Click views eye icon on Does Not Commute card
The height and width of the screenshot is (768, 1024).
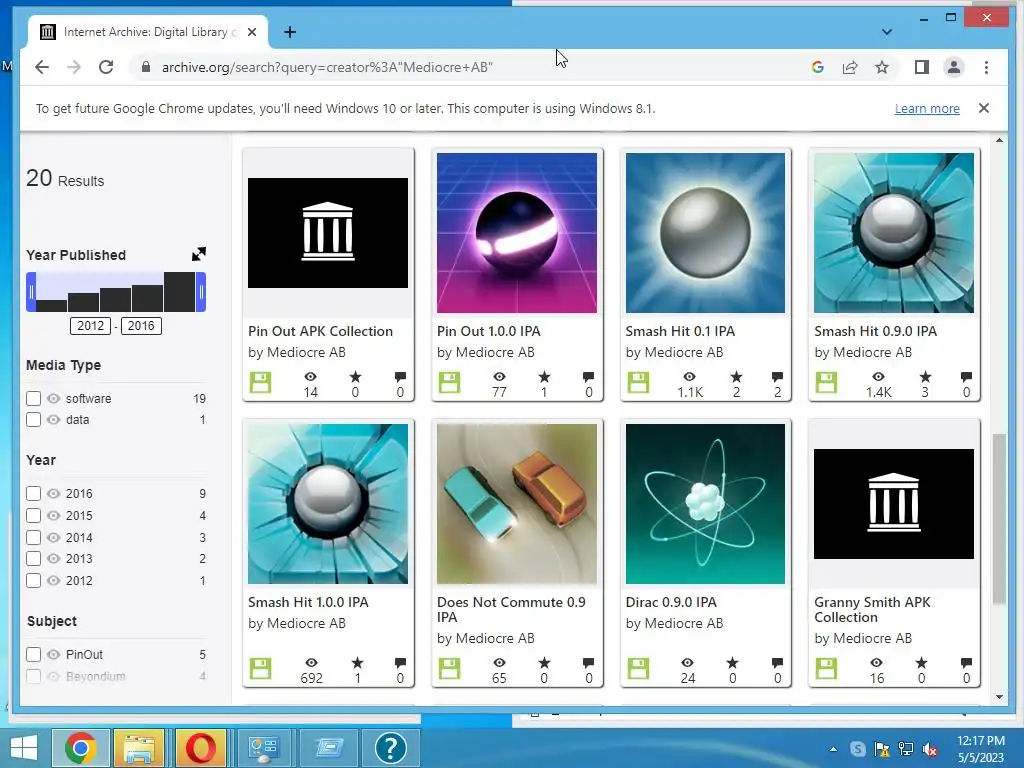point(499,663)
